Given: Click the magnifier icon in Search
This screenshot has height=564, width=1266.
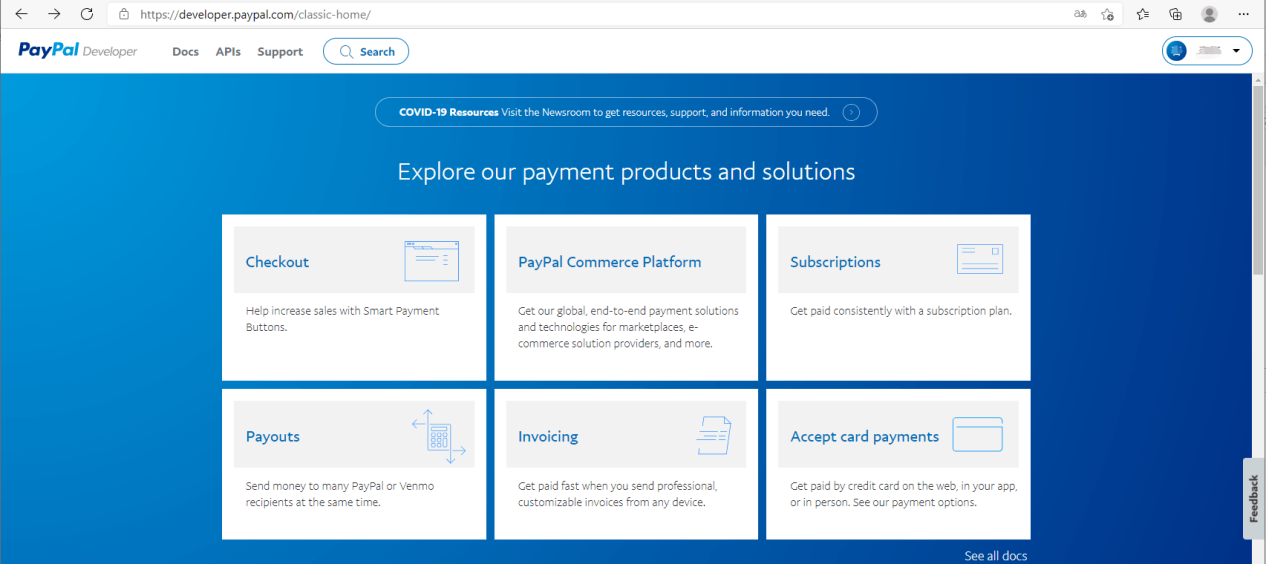Looking at the screenshot, I should (346, 52).
